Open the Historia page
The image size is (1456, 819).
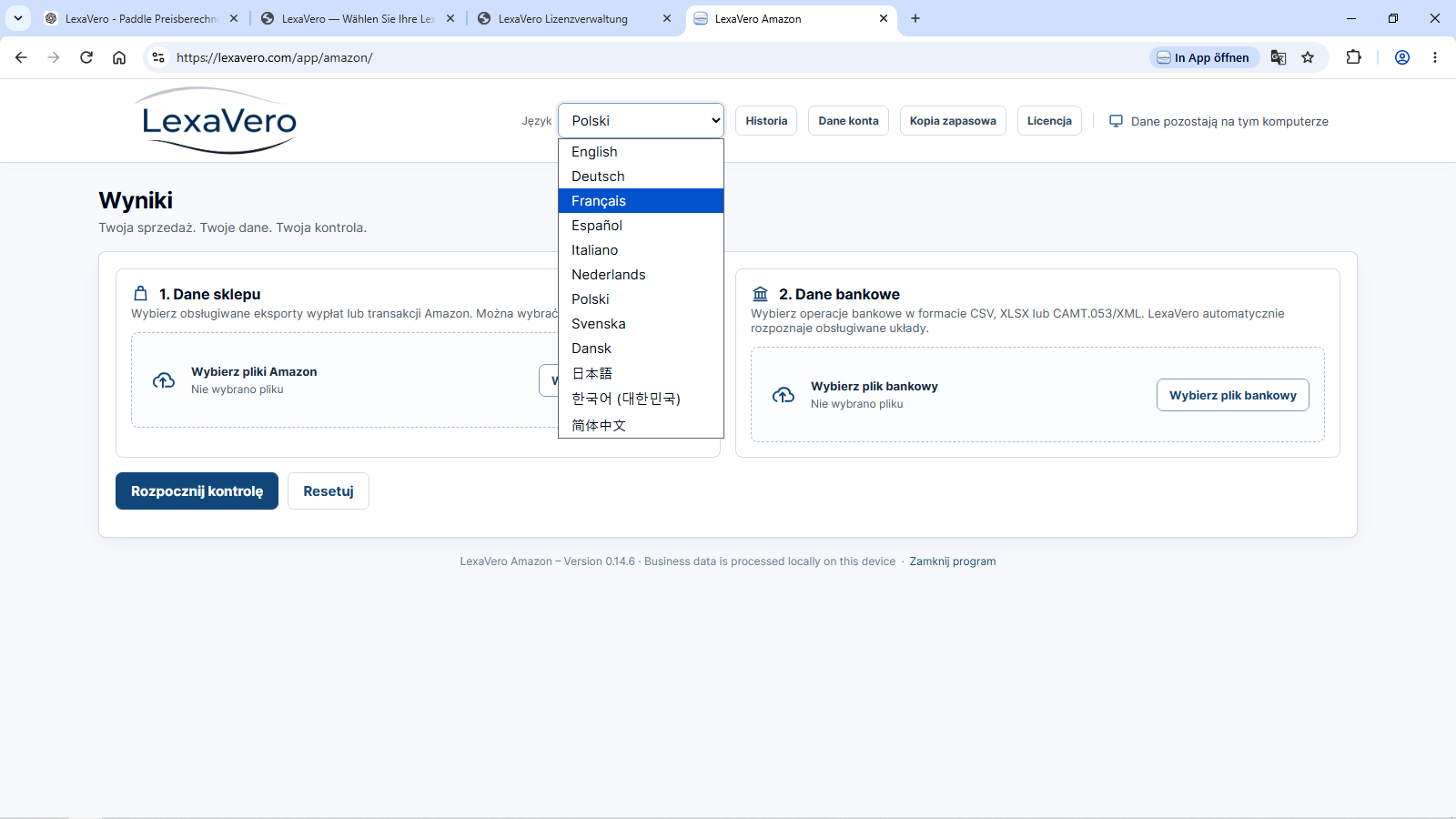(x=766, y=121)
